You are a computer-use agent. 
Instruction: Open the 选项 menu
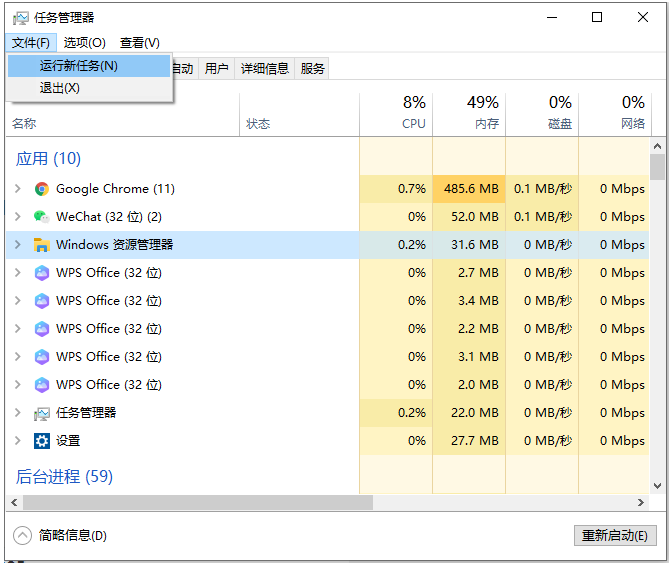pos(84,43)
